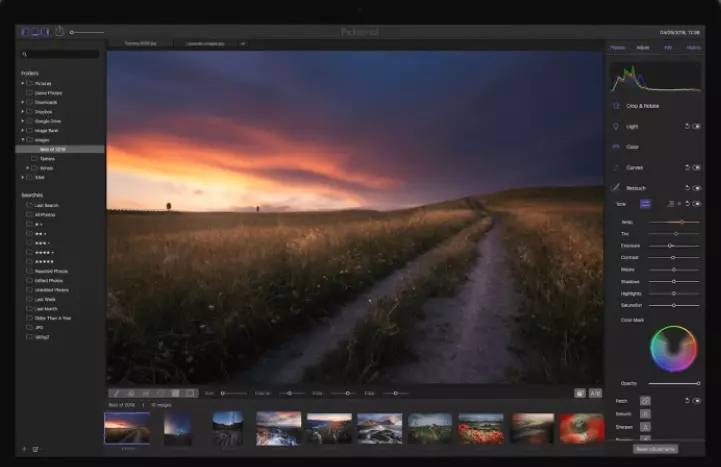
Task: Reset the Retouch adjustment with its arrow icon
Action: point(687,188)
